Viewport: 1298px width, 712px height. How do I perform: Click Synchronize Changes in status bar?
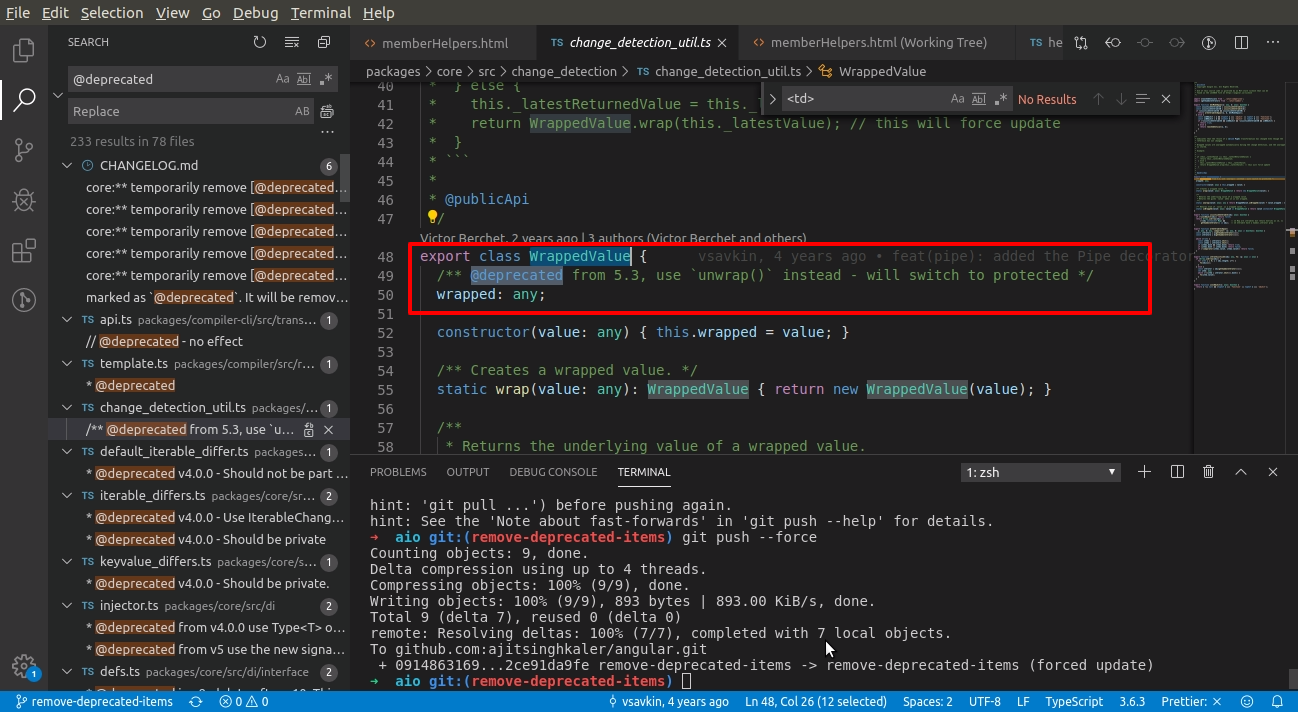[x=196, y=701]
